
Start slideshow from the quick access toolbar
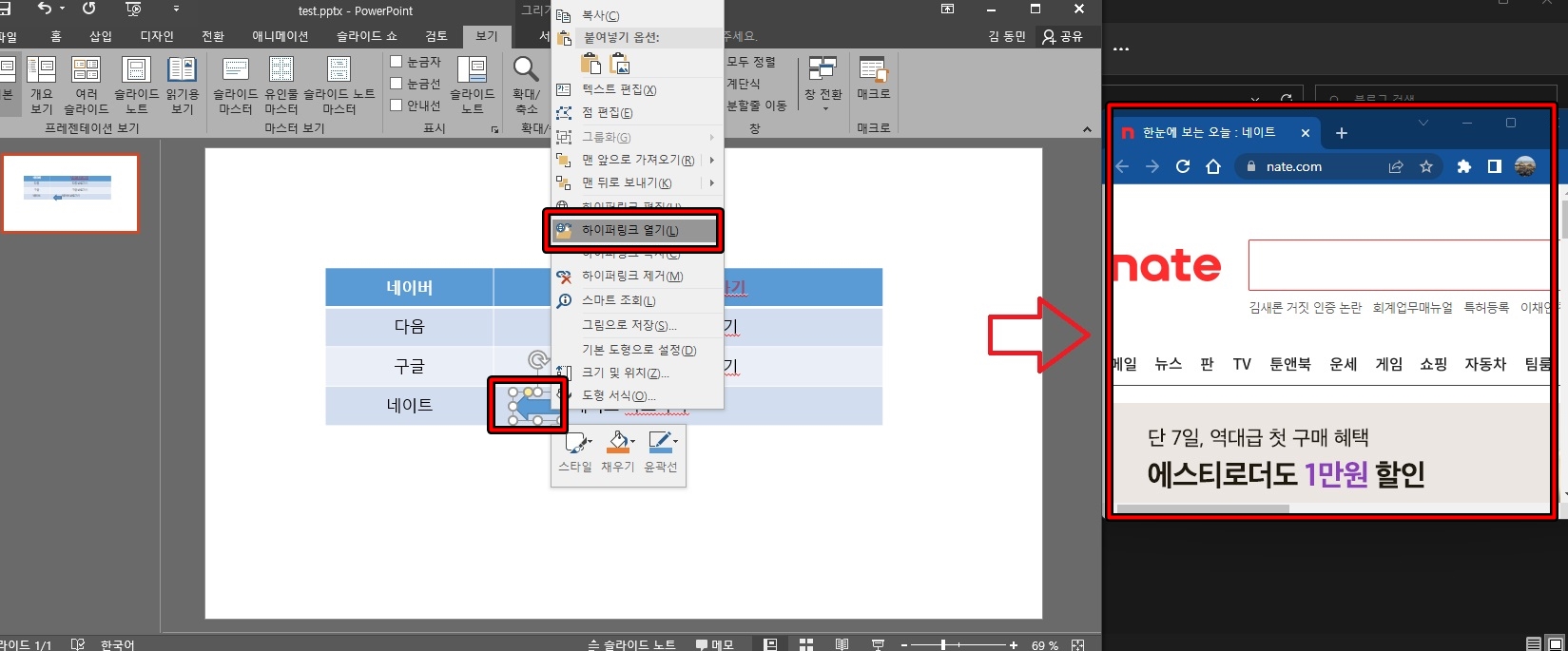point(133,9)
